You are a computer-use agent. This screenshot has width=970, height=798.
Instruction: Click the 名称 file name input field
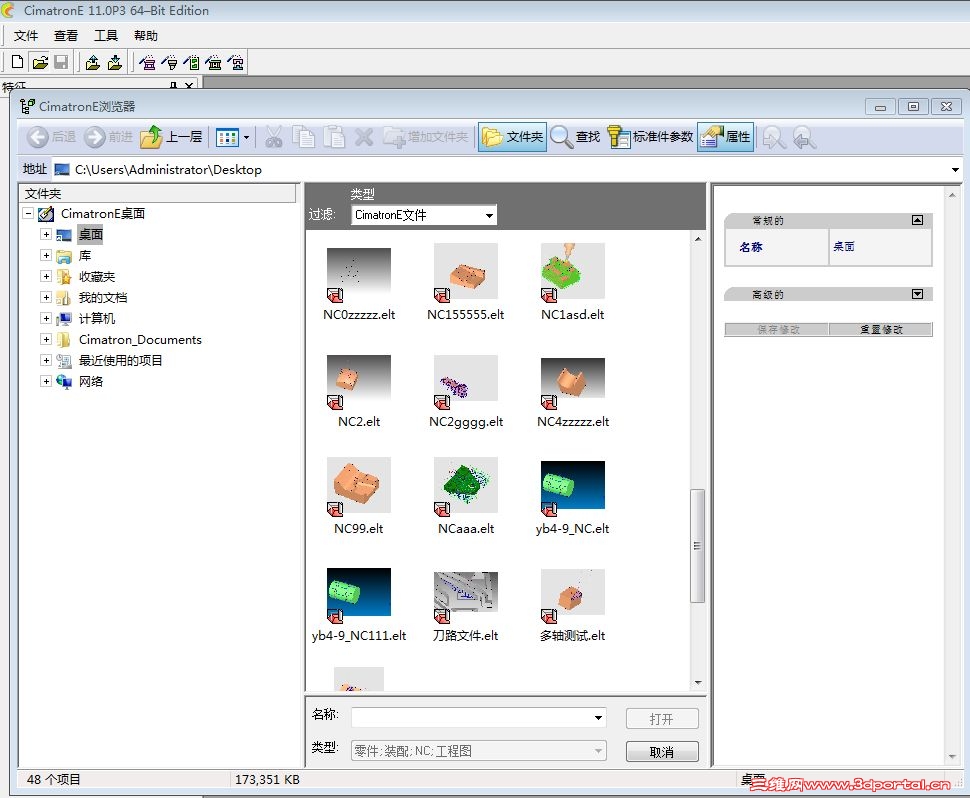point(478,718)
